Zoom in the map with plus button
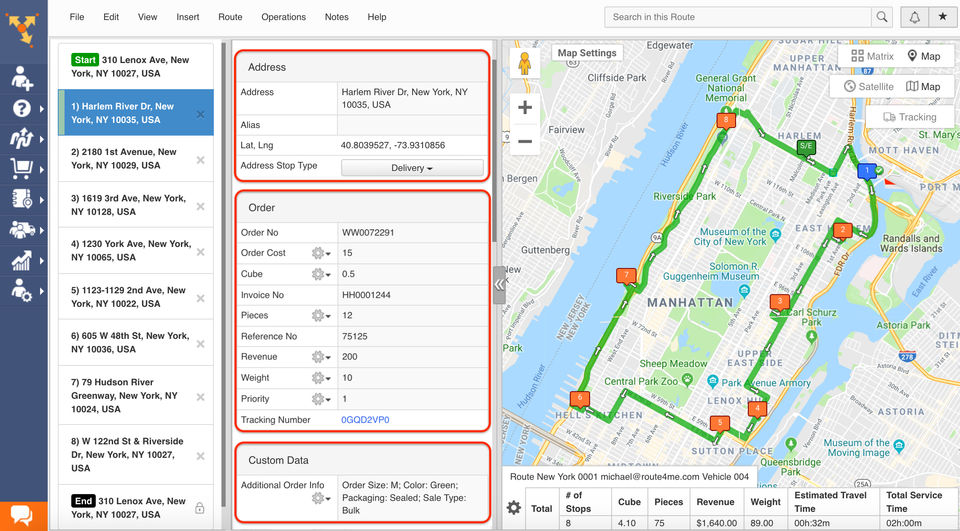The height and width of the screenshot is (531, 960). pos(525,108)
